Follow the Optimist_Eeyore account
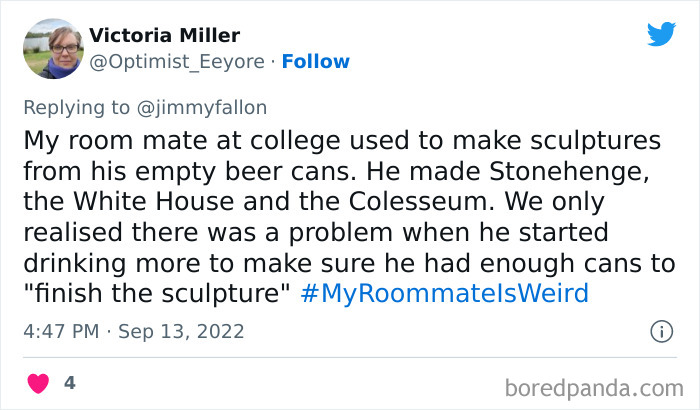700x410 pixels. pyautogui.click(x=316, y=62)
